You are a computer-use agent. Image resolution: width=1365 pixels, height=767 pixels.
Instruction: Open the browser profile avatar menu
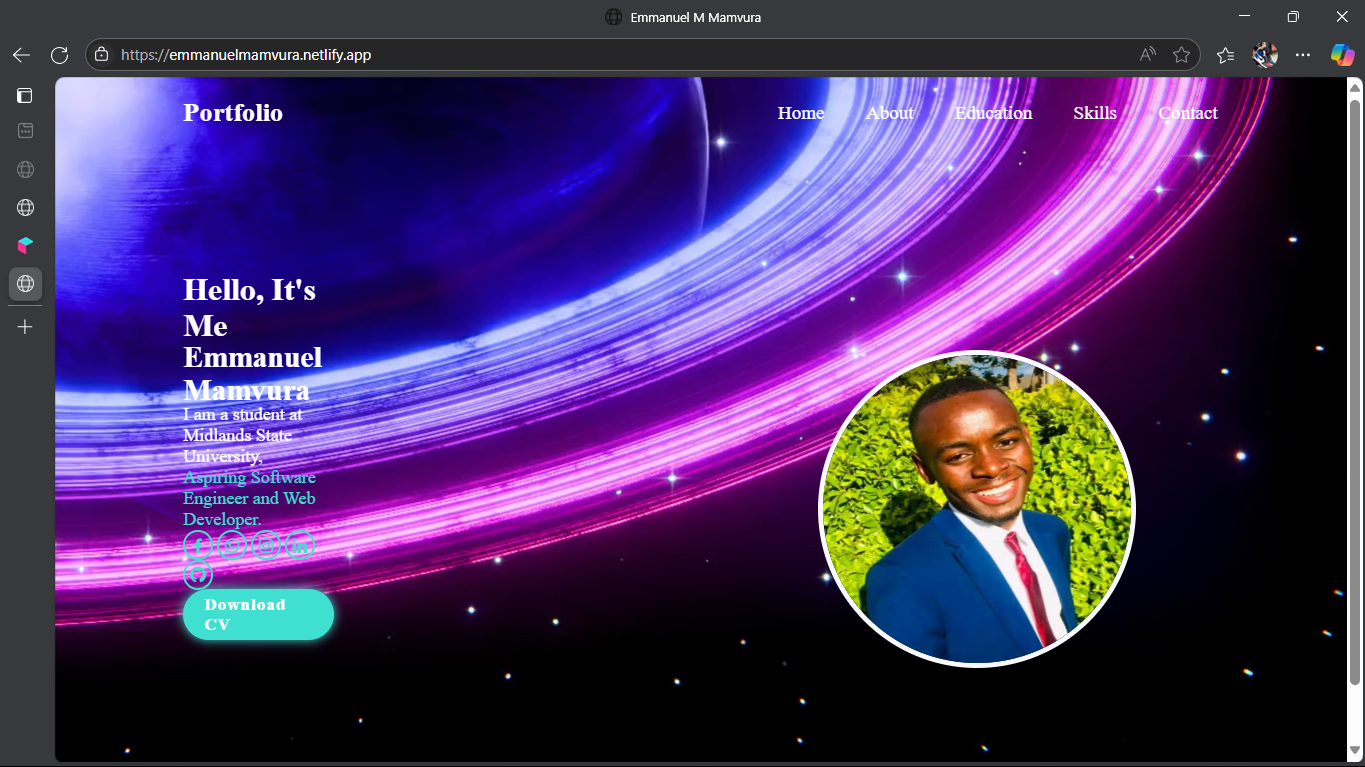pos(1265,55)
